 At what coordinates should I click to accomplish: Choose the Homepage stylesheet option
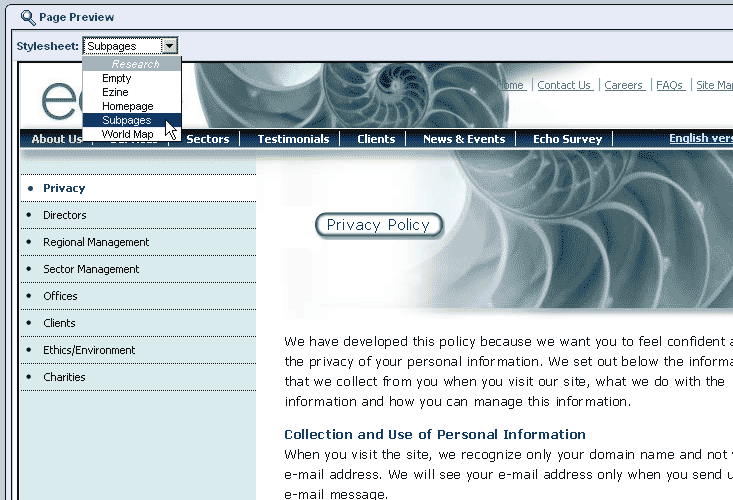(131, 106)
